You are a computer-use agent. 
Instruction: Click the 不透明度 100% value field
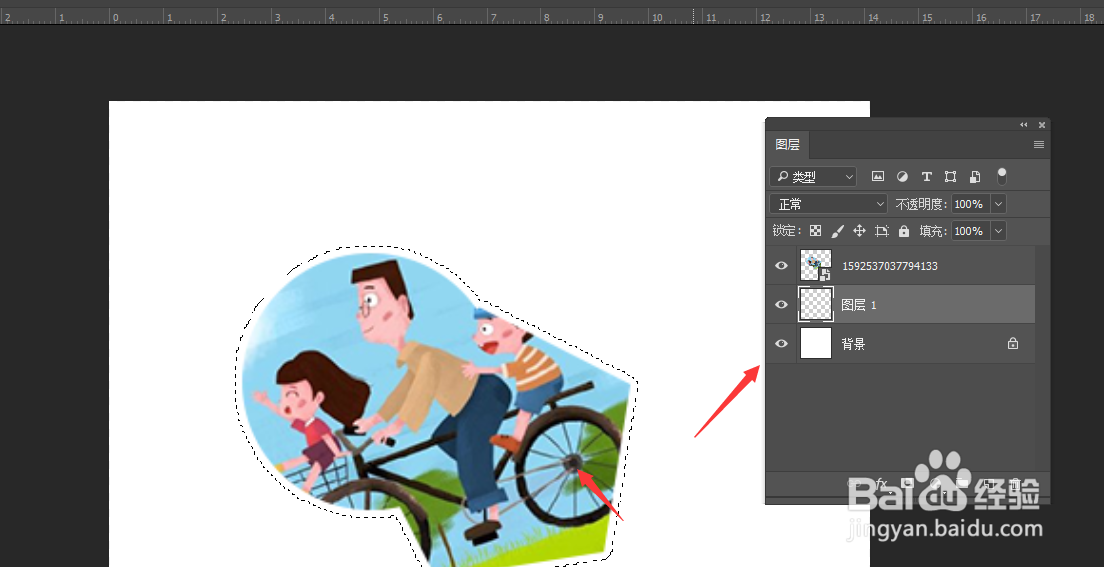pyautogui.click(x=971, y=204)
